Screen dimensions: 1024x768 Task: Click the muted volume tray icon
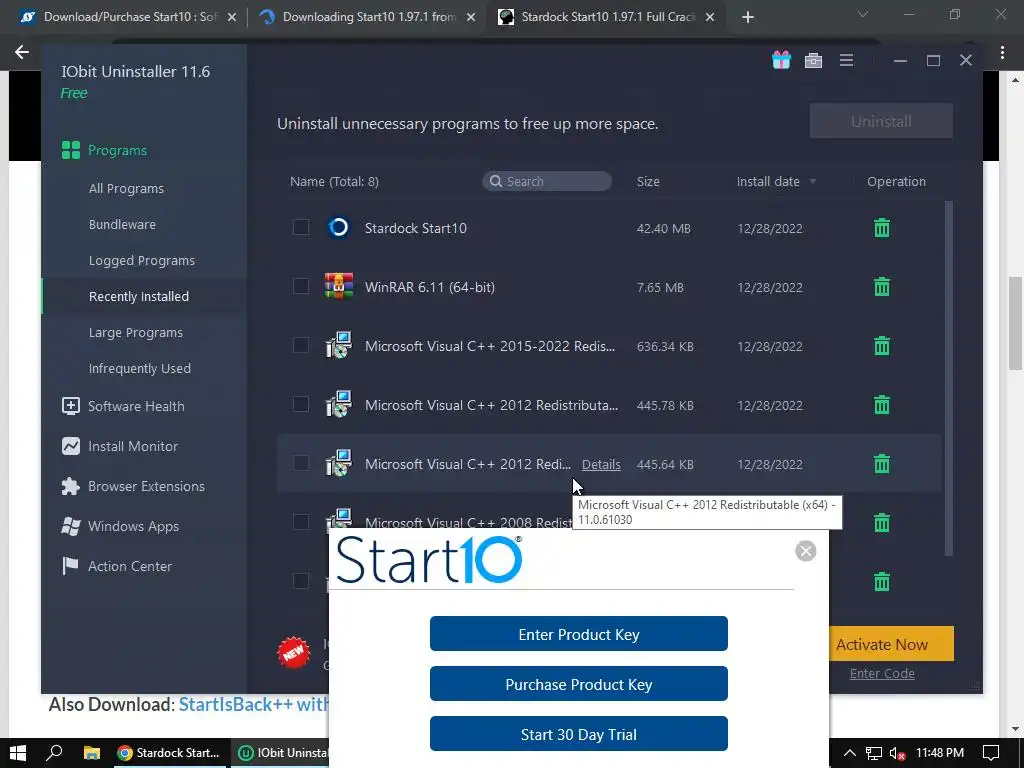point(898,753)
